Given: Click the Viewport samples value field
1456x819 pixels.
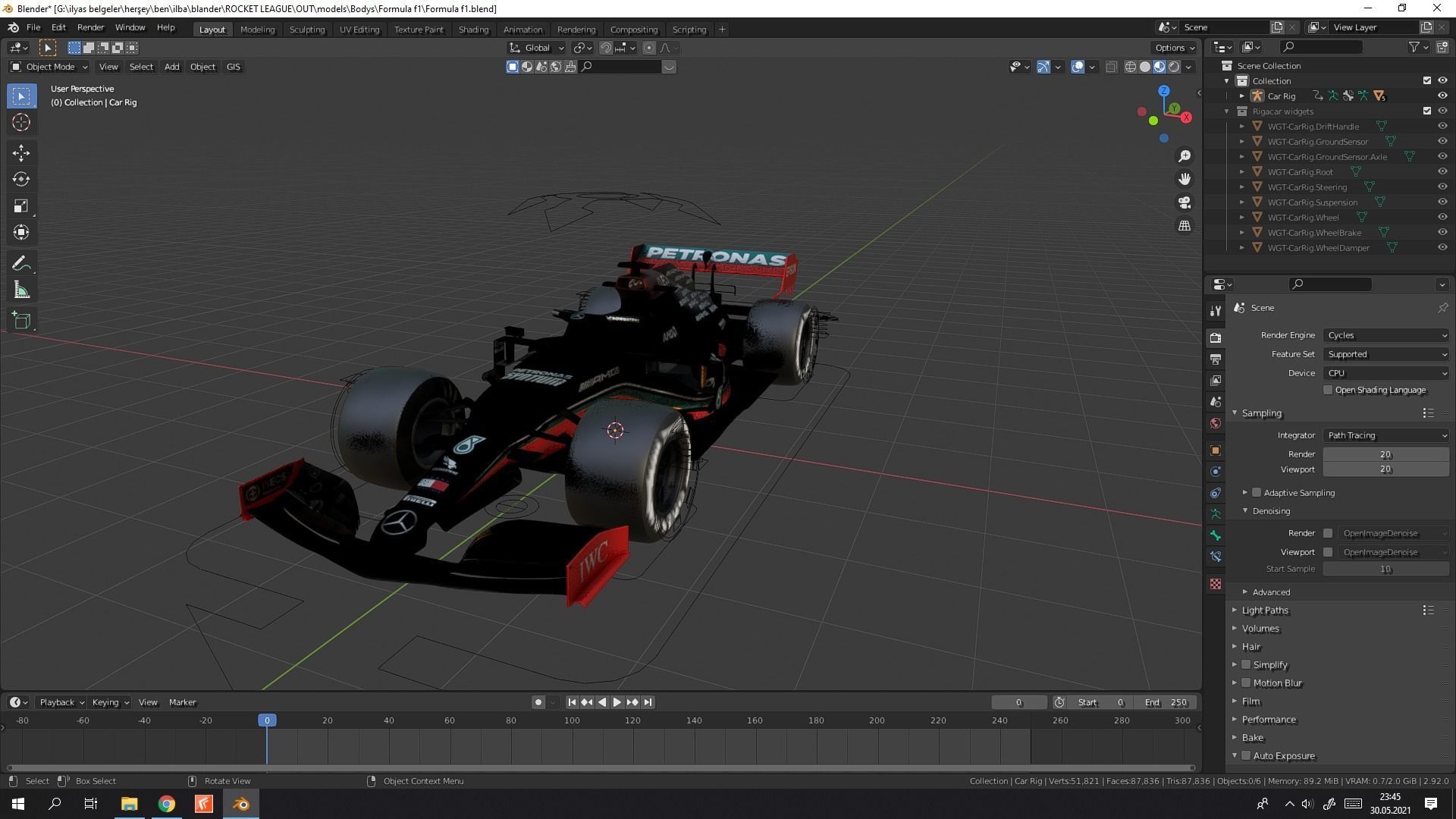Looking at the screenshot, I should pos(1386,469).
